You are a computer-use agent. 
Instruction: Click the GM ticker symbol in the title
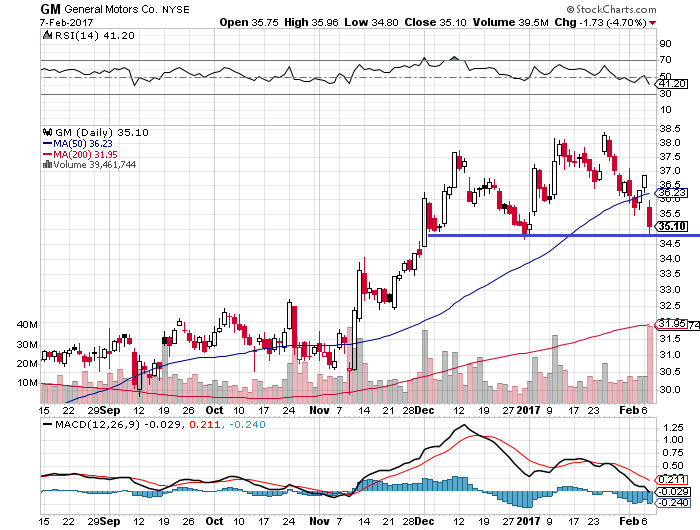(x=50, y=9)
